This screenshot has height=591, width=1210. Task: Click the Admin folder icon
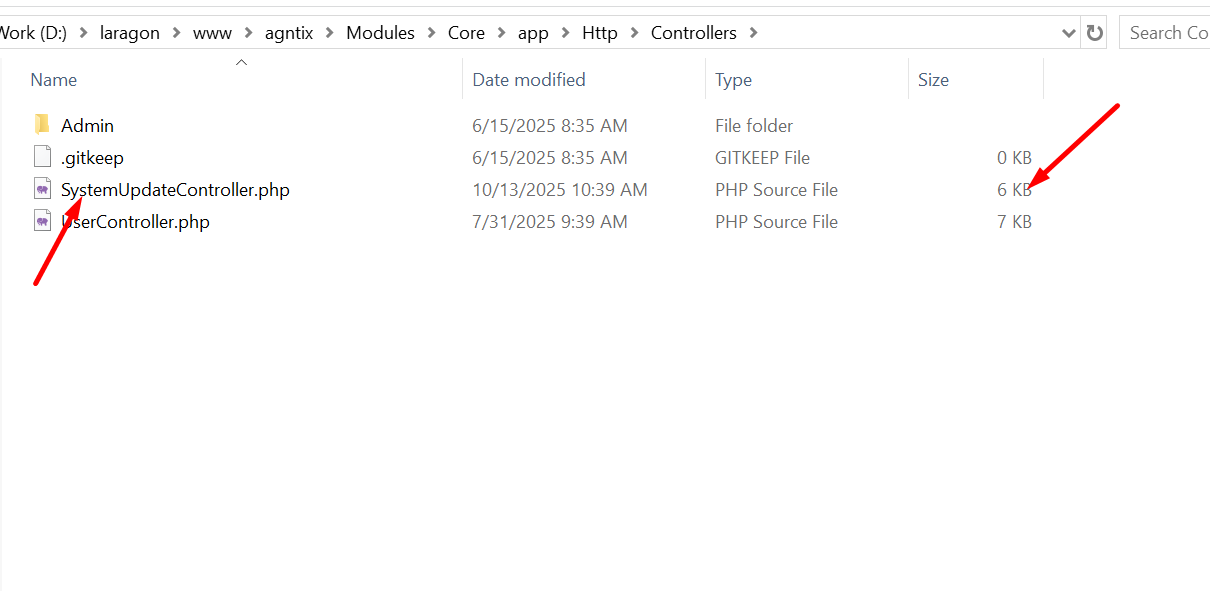42,125
